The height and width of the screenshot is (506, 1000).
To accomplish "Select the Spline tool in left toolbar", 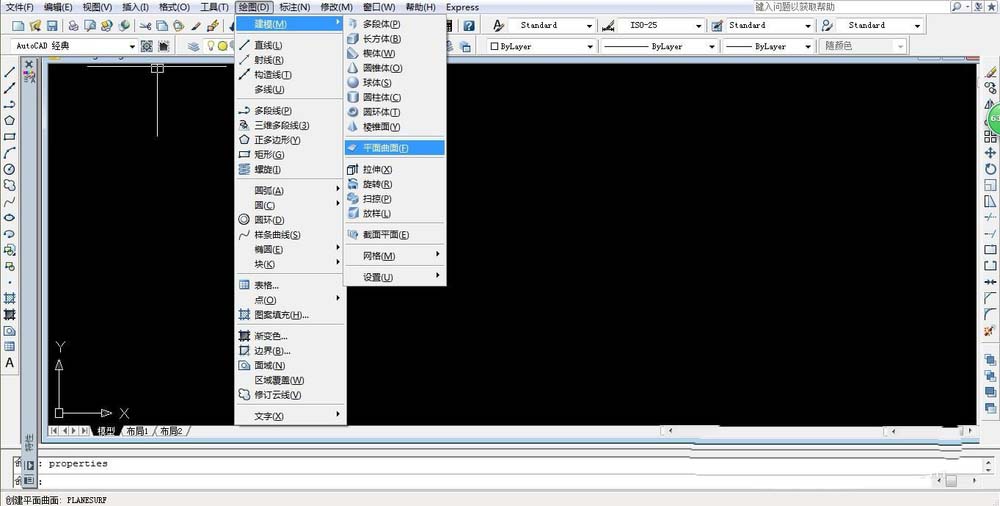I will tap(10, 202).
